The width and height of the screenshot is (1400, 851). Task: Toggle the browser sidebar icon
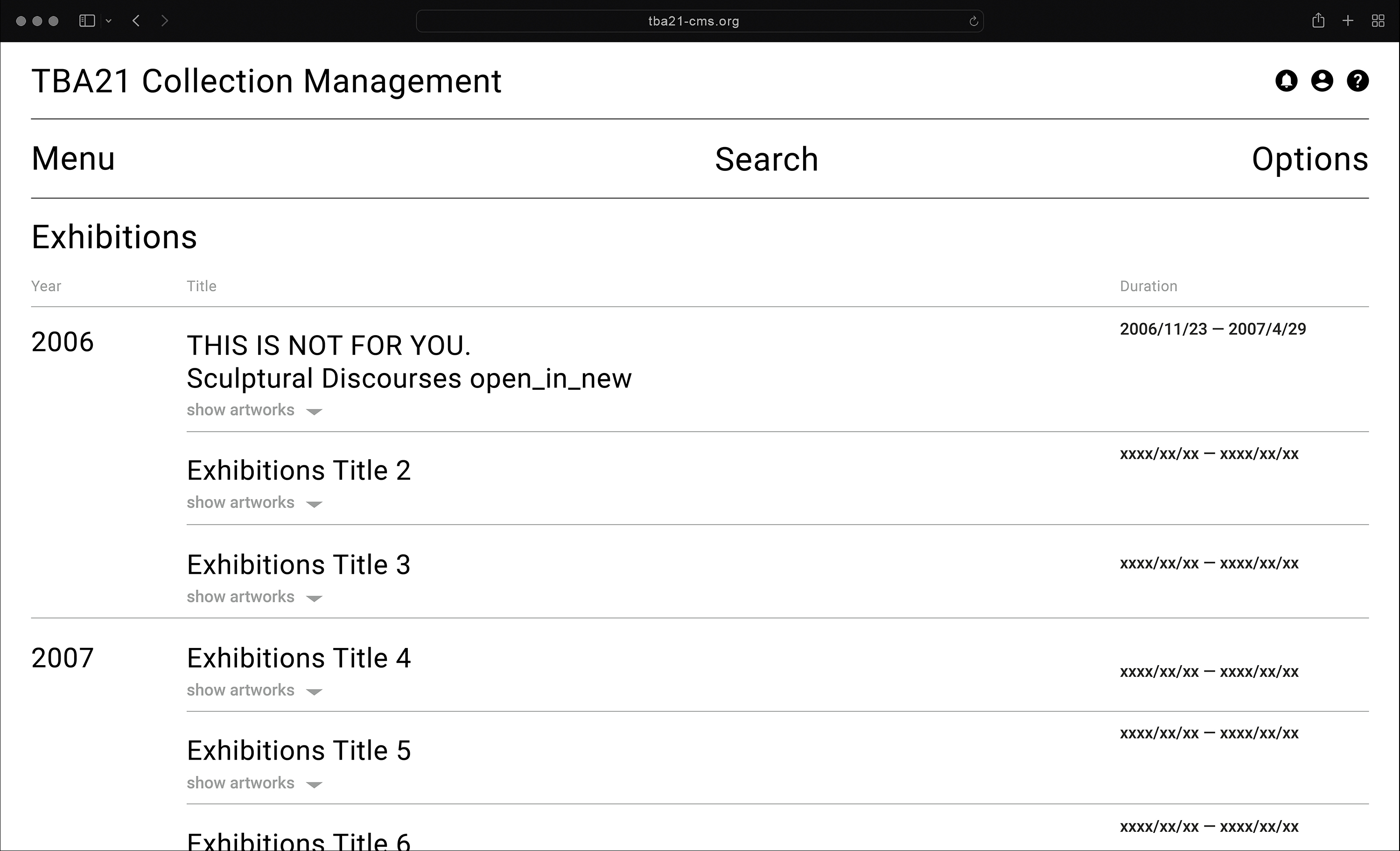[x=87, y=21]
